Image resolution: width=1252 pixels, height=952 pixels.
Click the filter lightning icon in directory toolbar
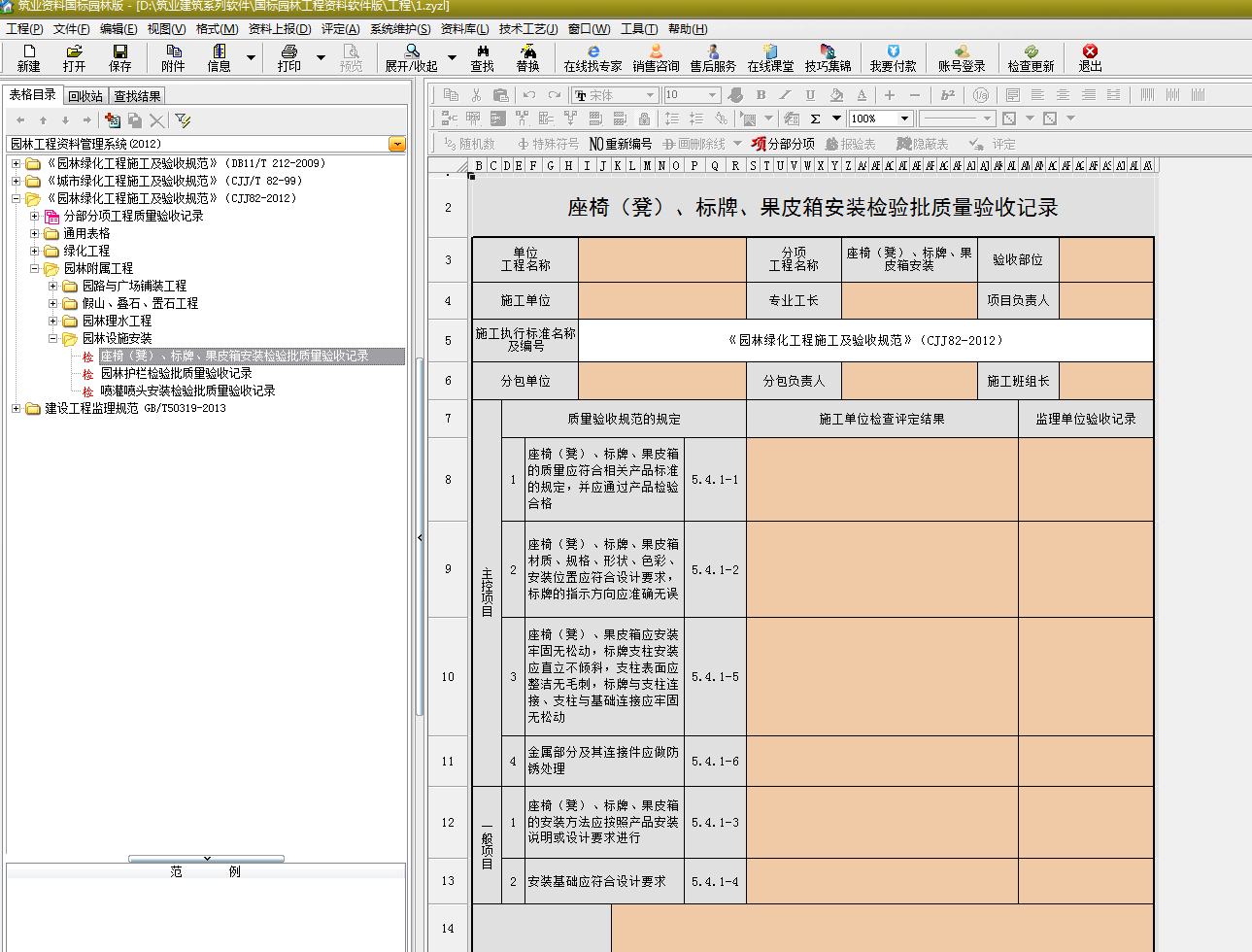pos(183,120)
